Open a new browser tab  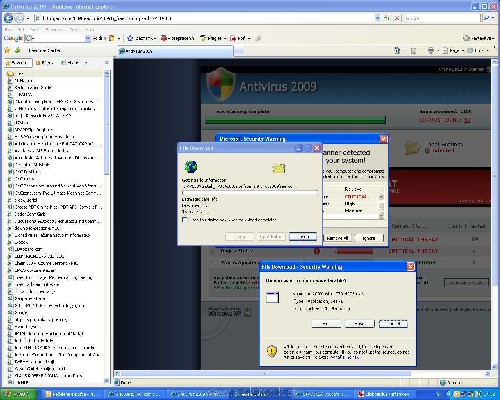click(x=239, y=51)
